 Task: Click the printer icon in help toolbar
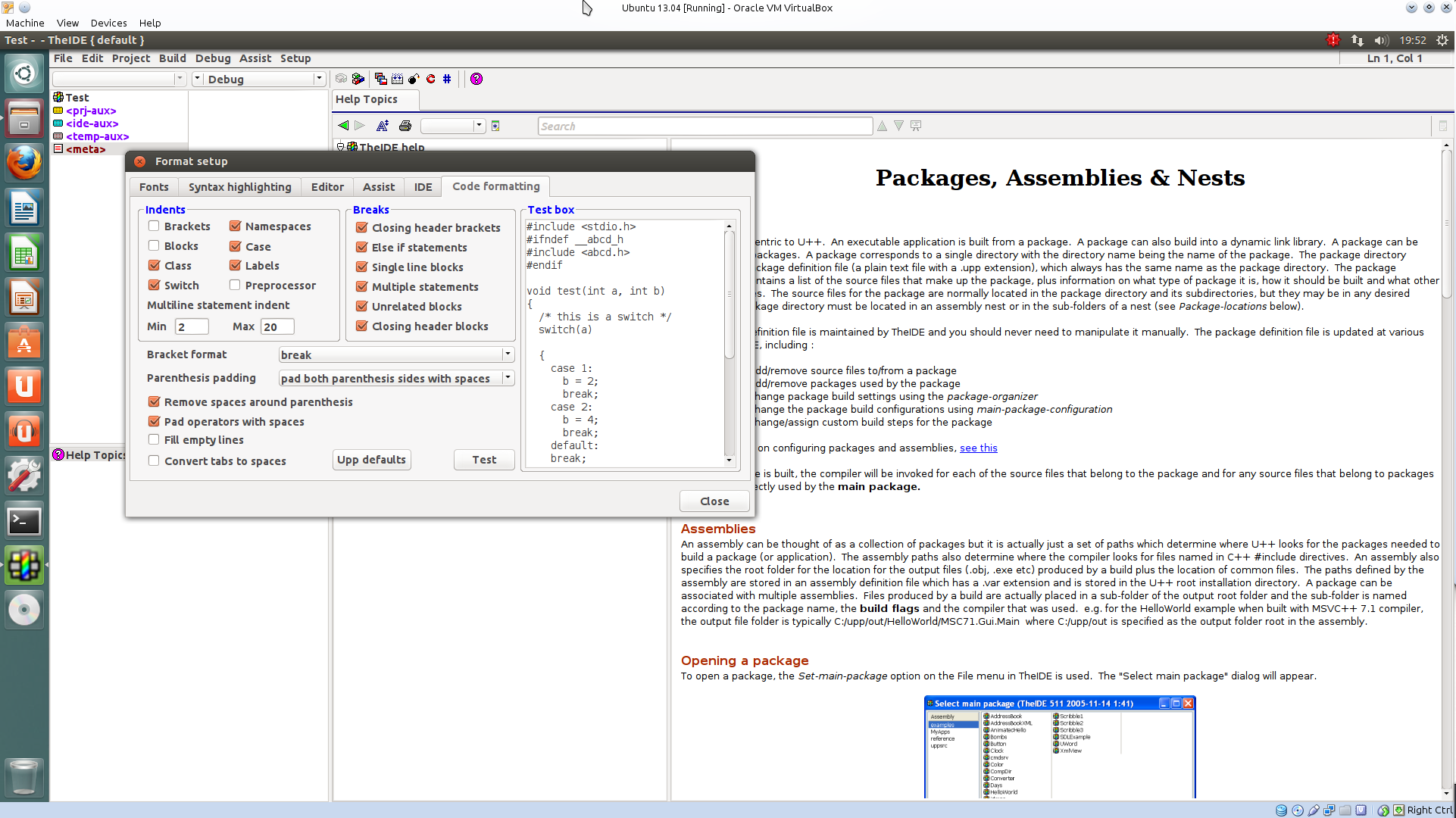405,126
